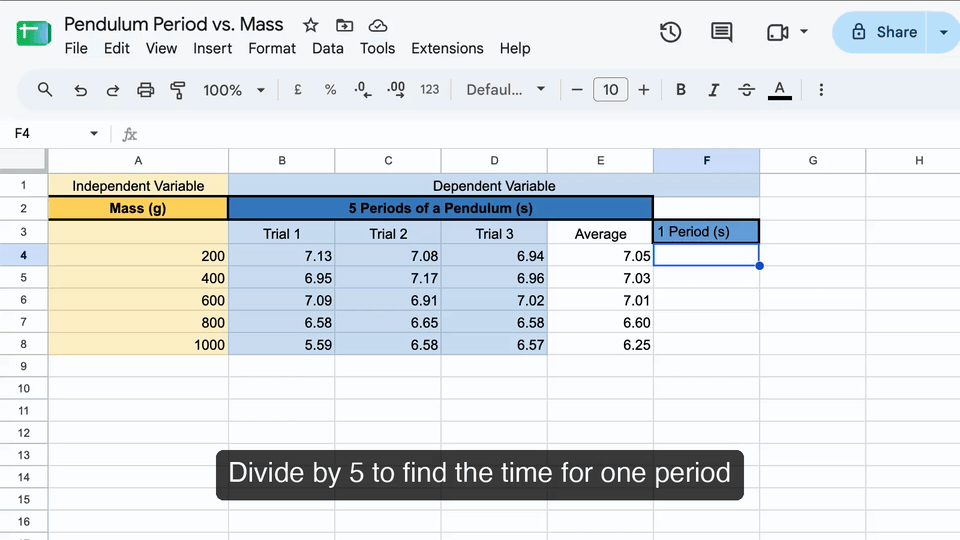Increase font size with plus button

click(643, 90)
